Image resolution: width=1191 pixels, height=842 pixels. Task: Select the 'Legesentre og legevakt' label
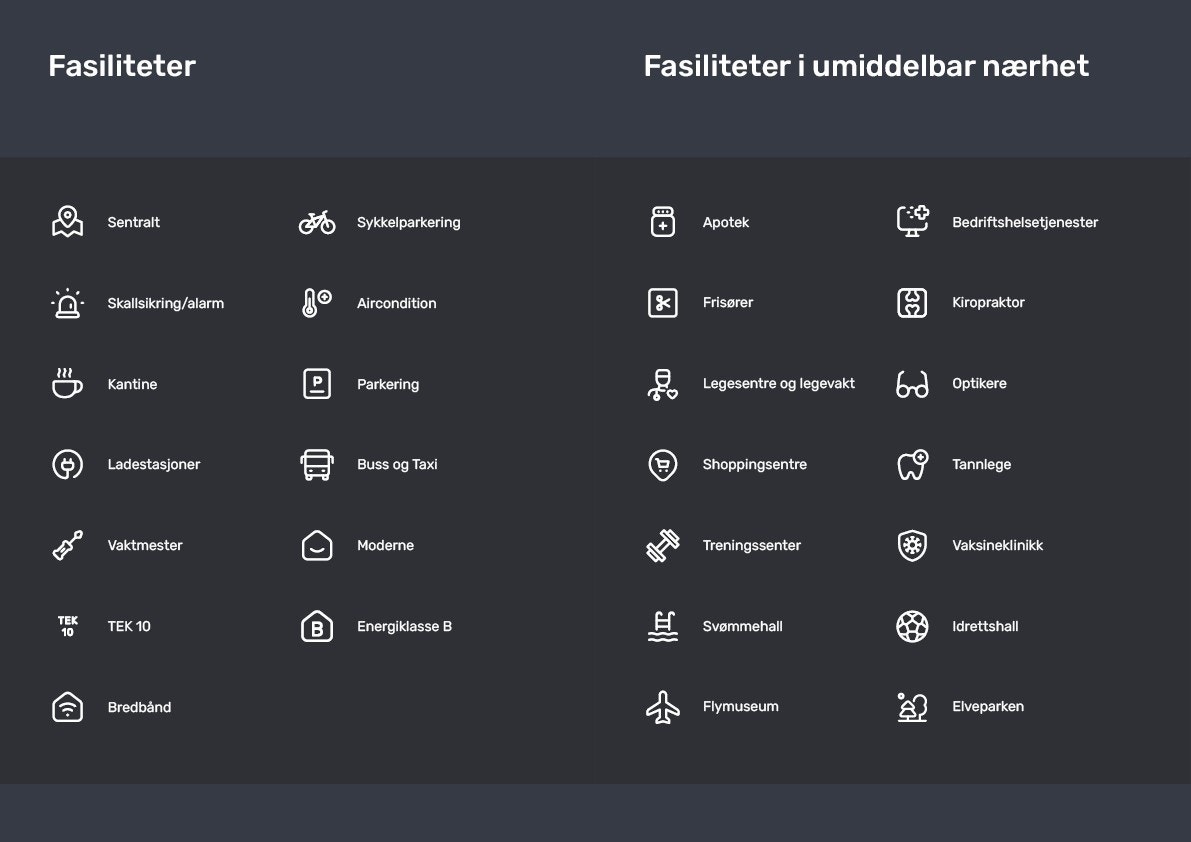tap(779, 383)
